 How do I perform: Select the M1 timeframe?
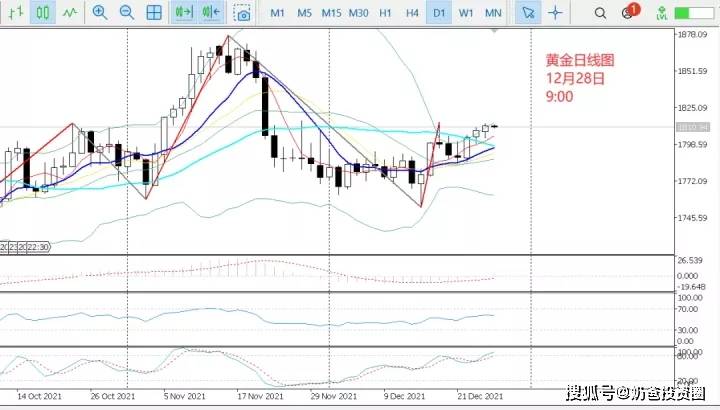[x=277, y=13]
